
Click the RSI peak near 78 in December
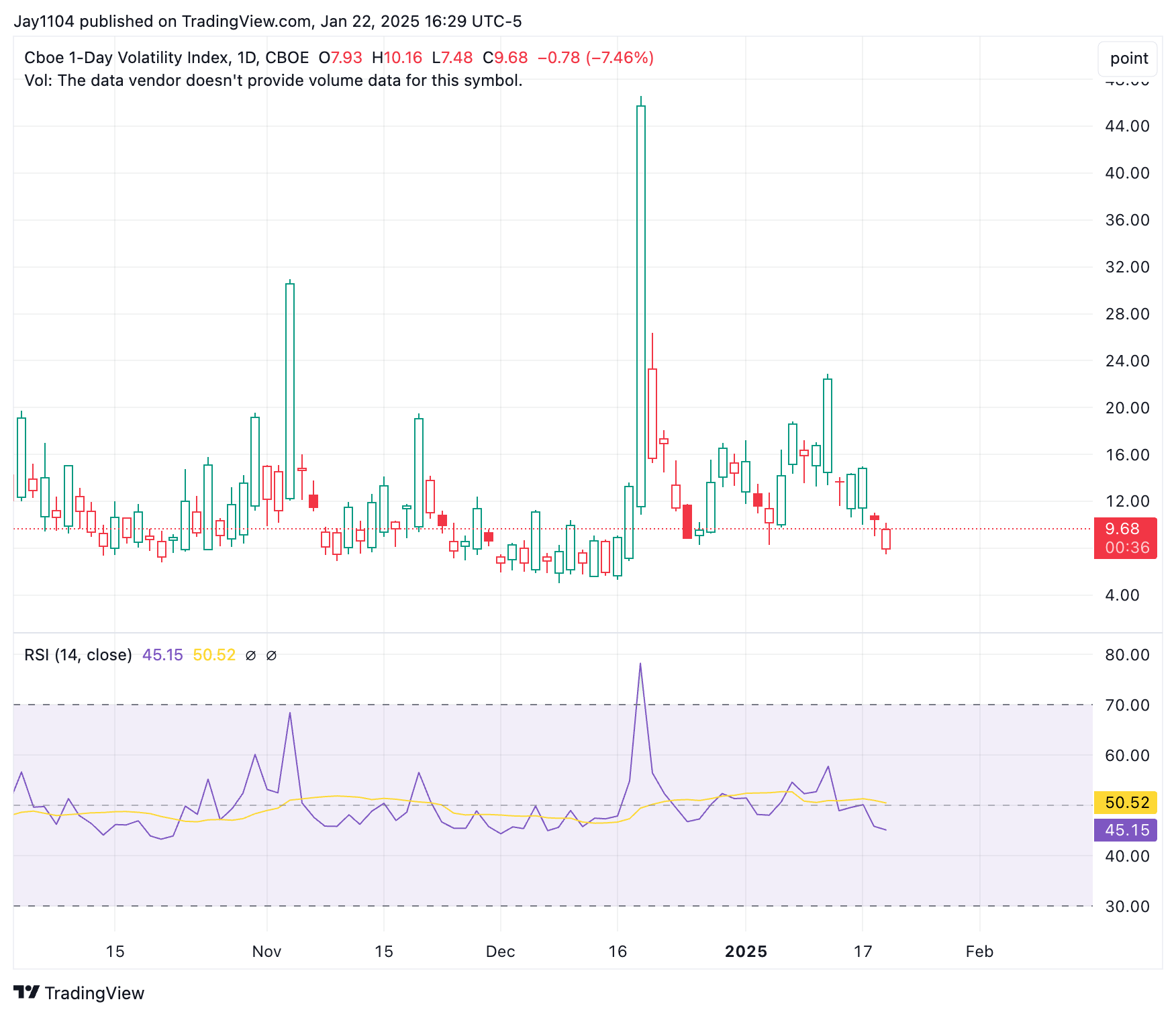coord(640,664)
